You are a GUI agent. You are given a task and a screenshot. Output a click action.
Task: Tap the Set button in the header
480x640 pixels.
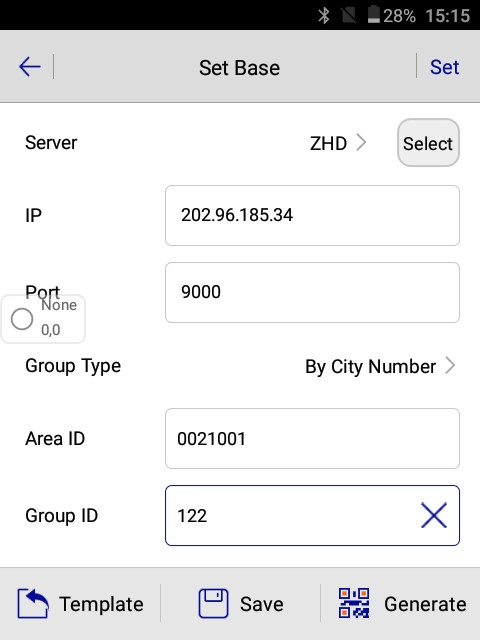[444, 67]
